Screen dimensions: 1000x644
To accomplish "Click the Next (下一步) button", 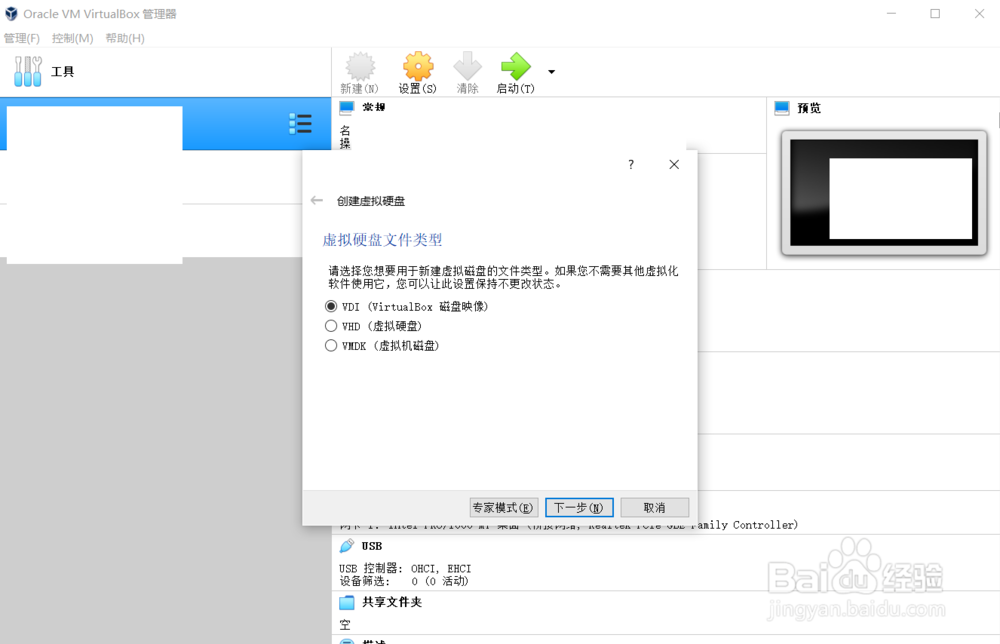I will click(579, 508).
